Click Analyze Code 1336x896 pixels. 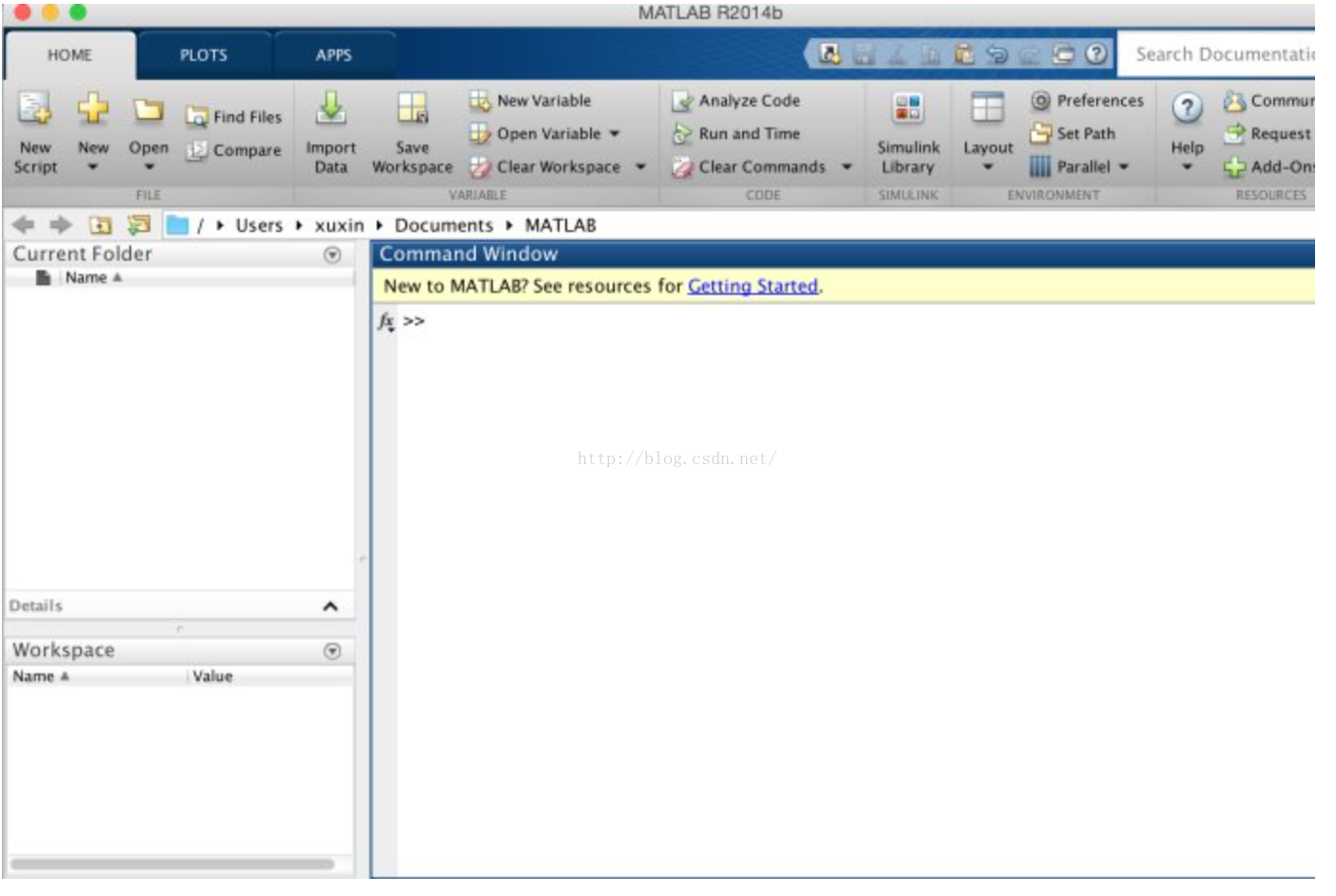[736, 101]
